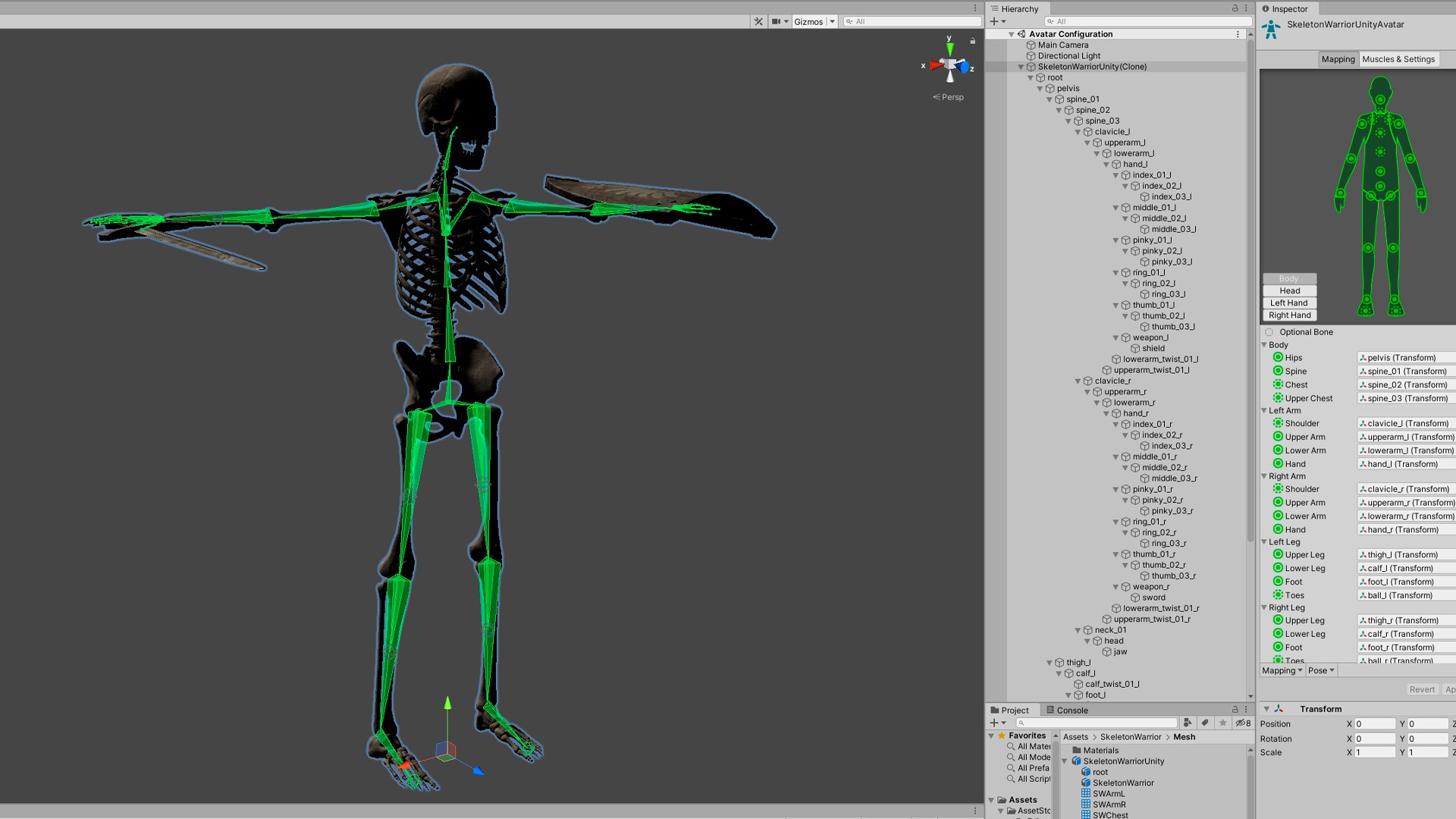Collapse the hand_l hierarchy node
Image resolution: width=1456 pixels, height=819 pixels.
[x=1106, y=164]
